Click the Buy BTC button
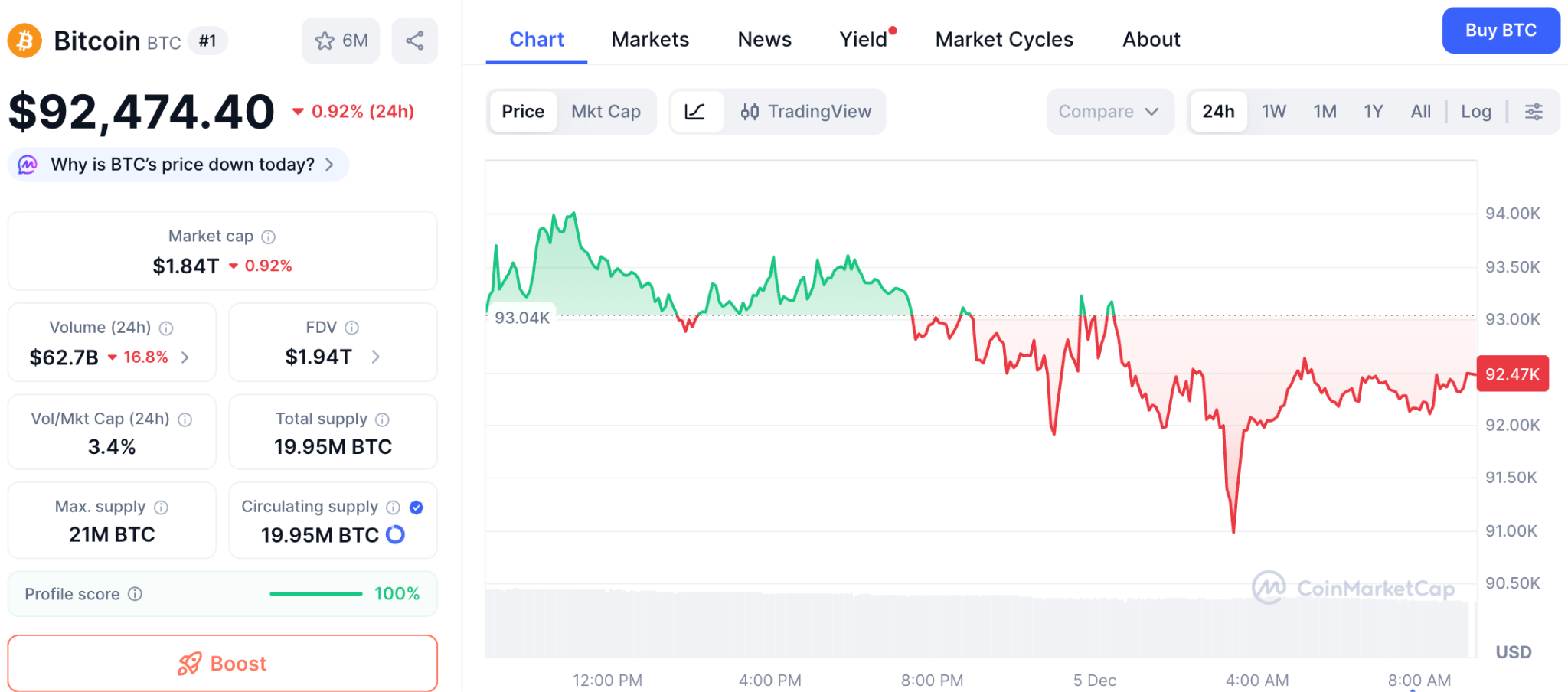 coord(1500,31)
